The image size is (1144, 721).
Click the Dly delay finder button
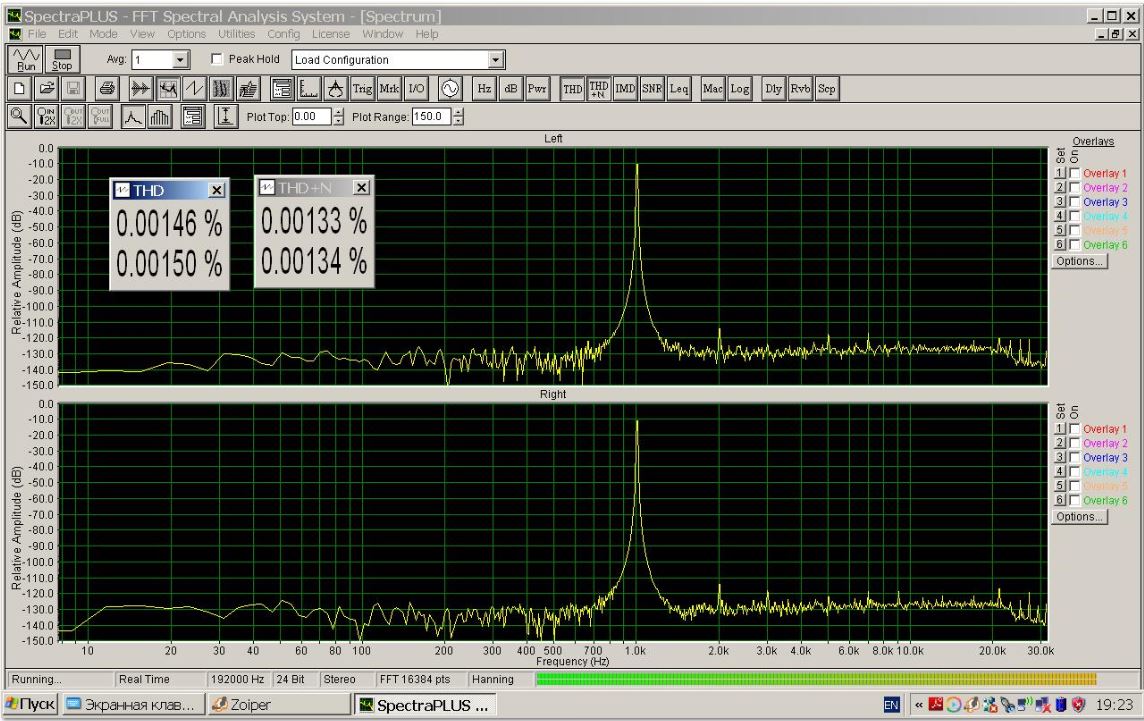(x=773, y=89)
